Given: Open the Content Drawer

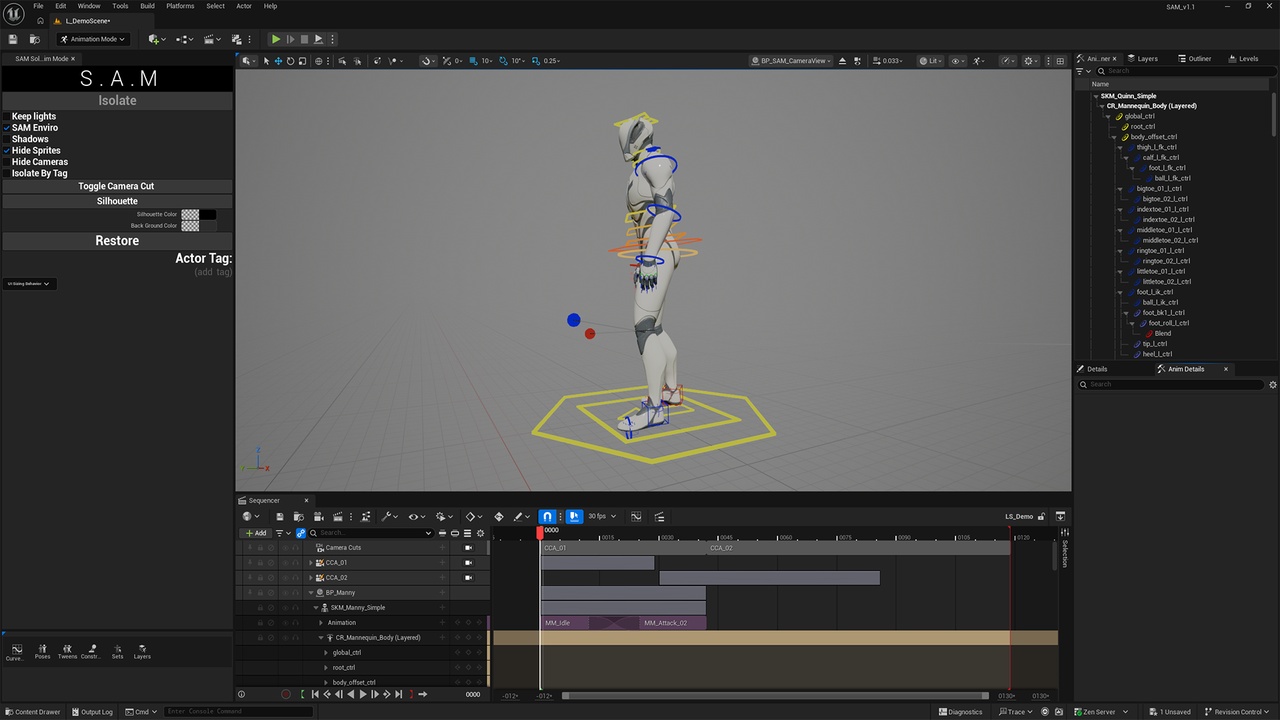Looking at the screenshot, I should [32, 712].
